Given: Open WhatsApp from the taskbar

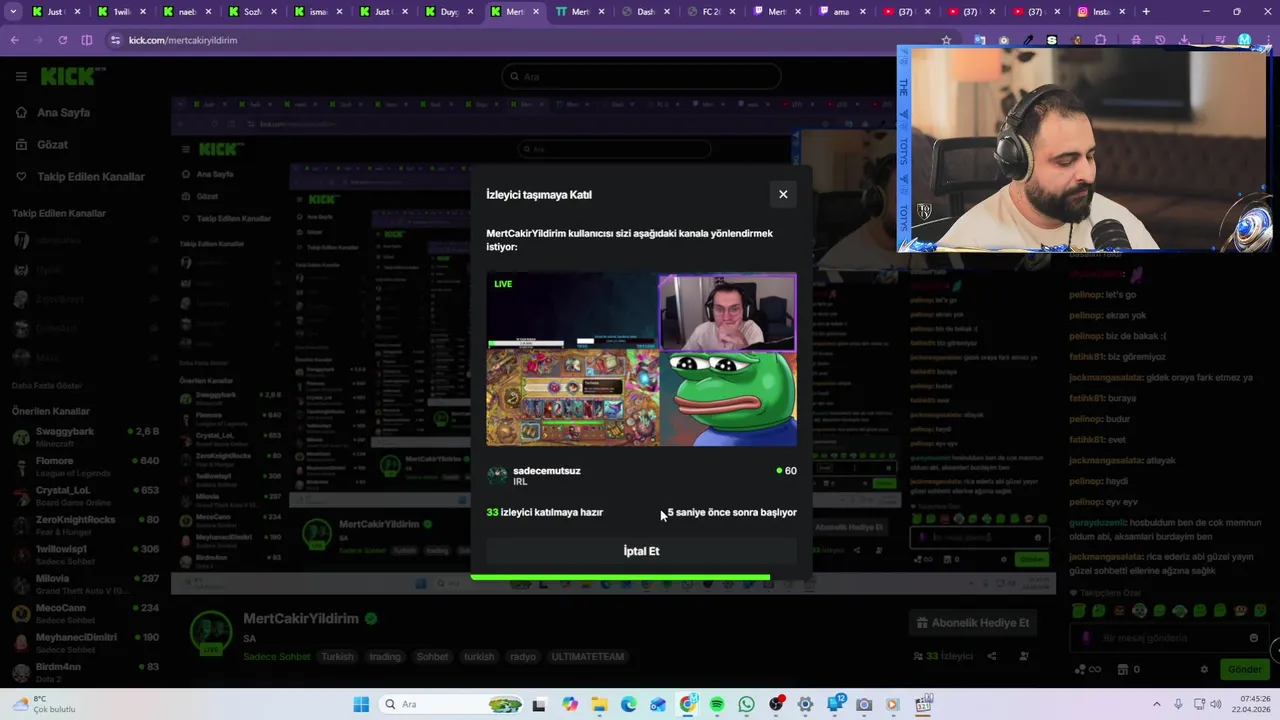Looking at the screenshot, I should click(x=746, y=704).
